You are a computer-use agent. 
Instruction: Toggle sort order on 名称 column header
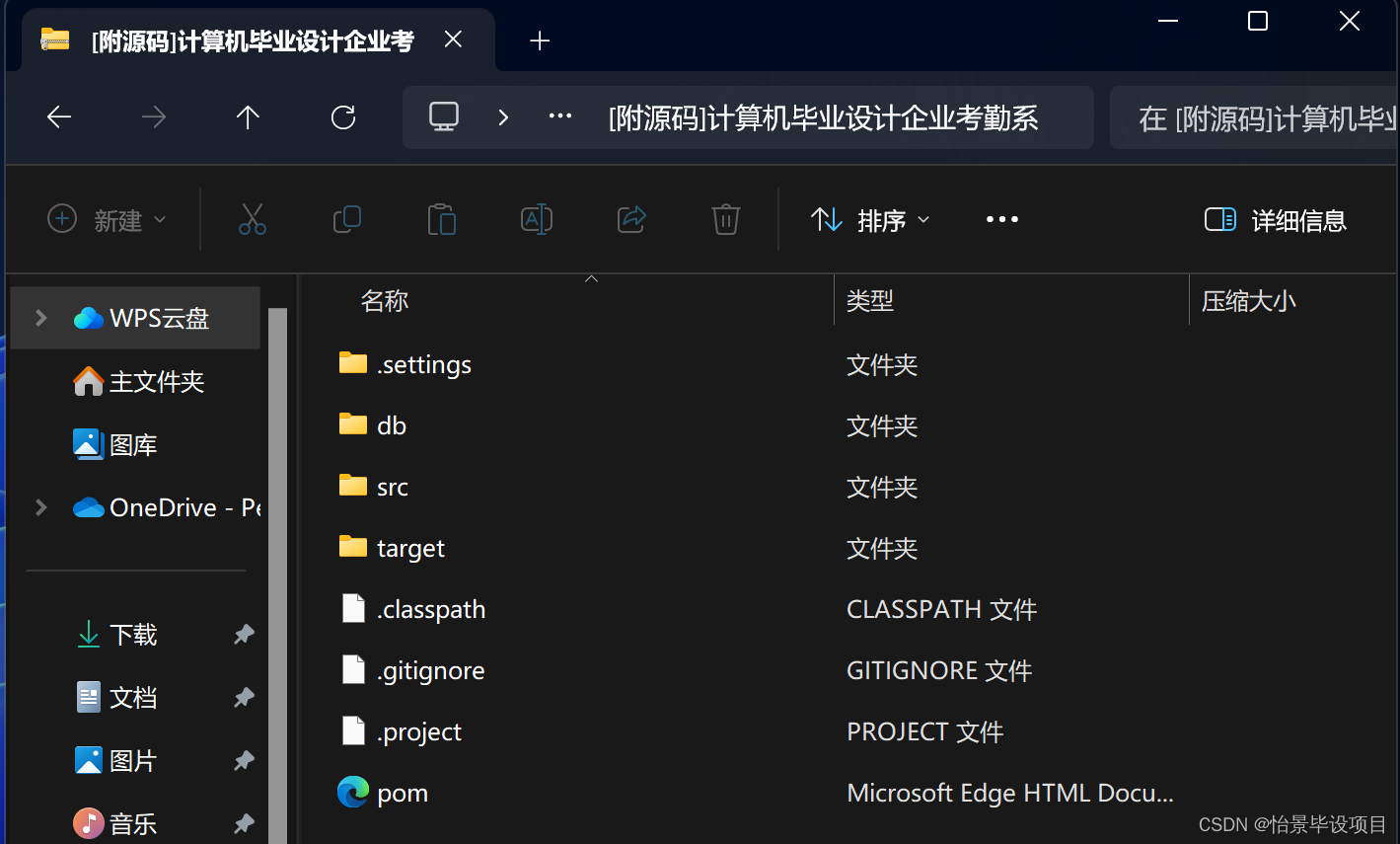pos(384,300)
